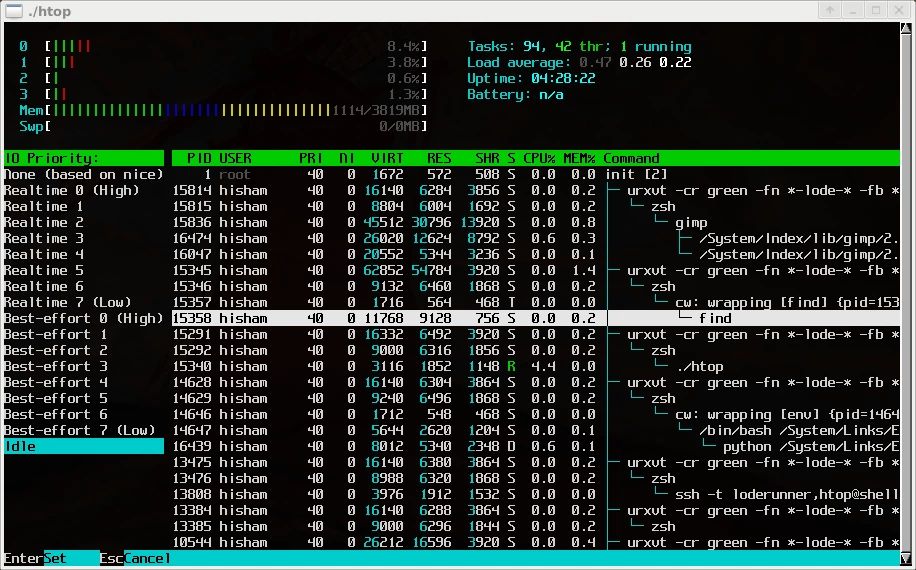Viewport: 916px width, 570px height.
Task: Click the D state of PID 16439
Action: [512, 446]
